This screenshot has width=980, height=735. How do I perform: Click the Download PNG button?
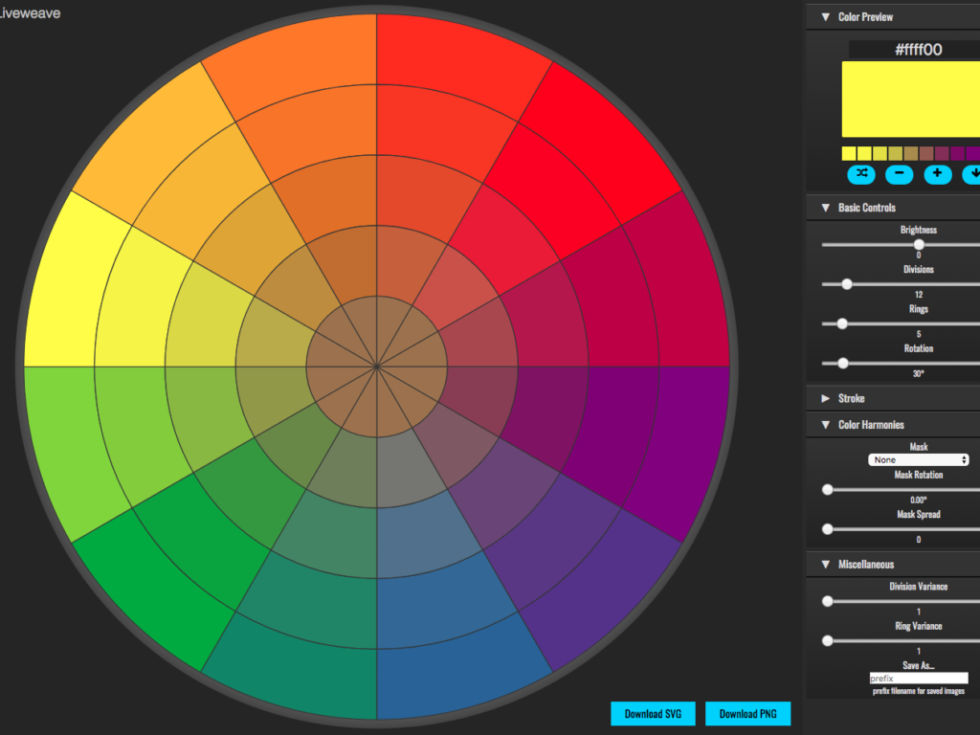[x=748, y=713]
